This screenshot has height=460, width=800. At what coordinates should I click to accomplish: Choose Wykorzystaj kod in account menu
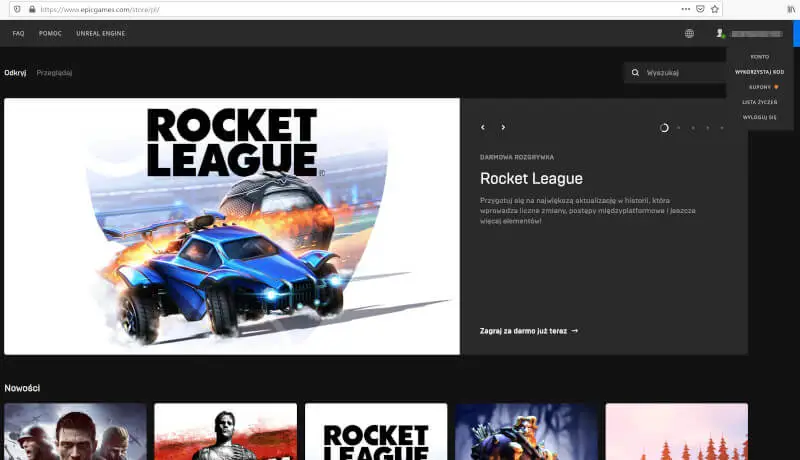(759, 72)
